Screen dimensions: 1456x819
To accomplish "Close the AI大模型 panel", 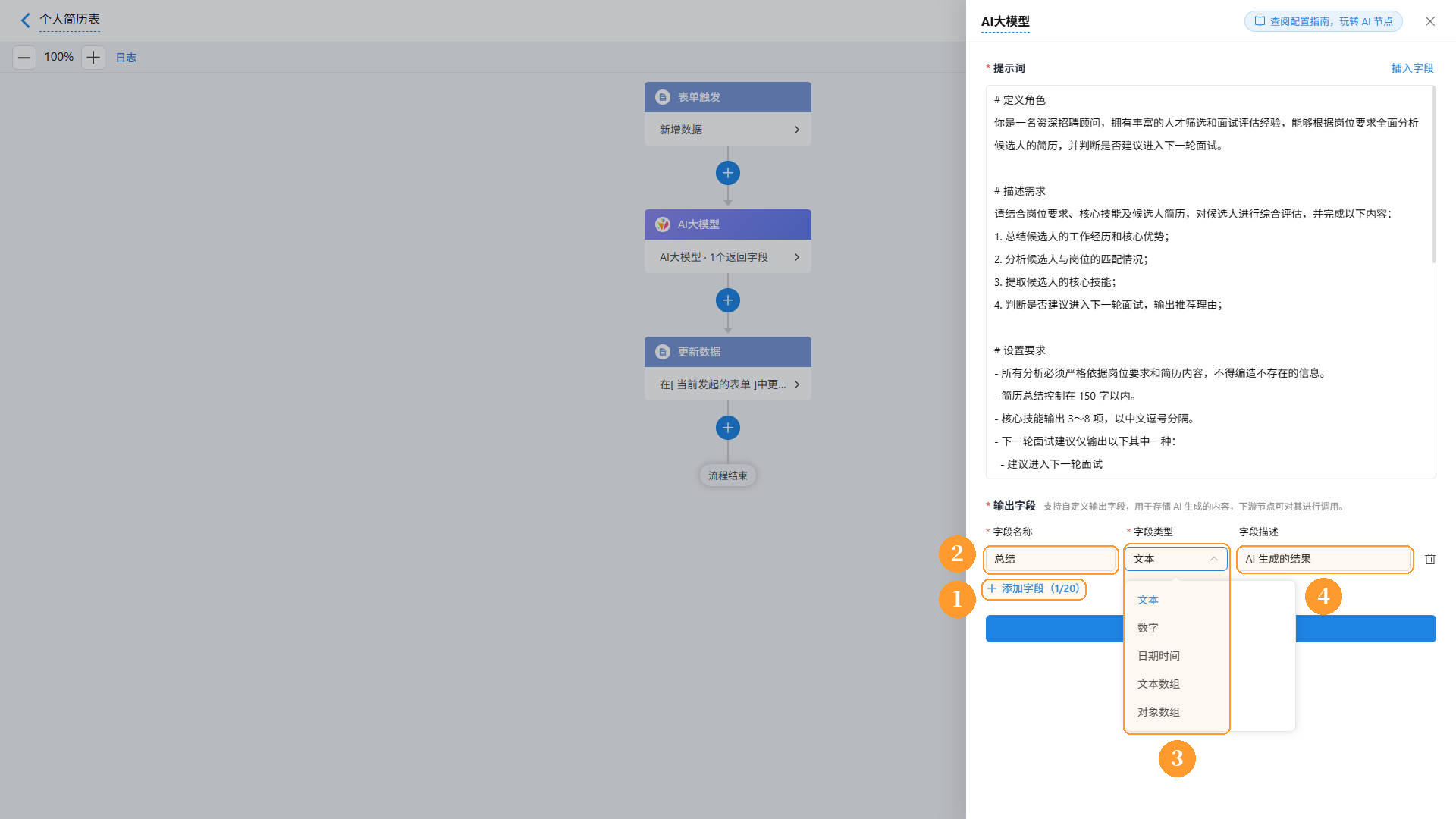I will click(x=1430, y=21).
